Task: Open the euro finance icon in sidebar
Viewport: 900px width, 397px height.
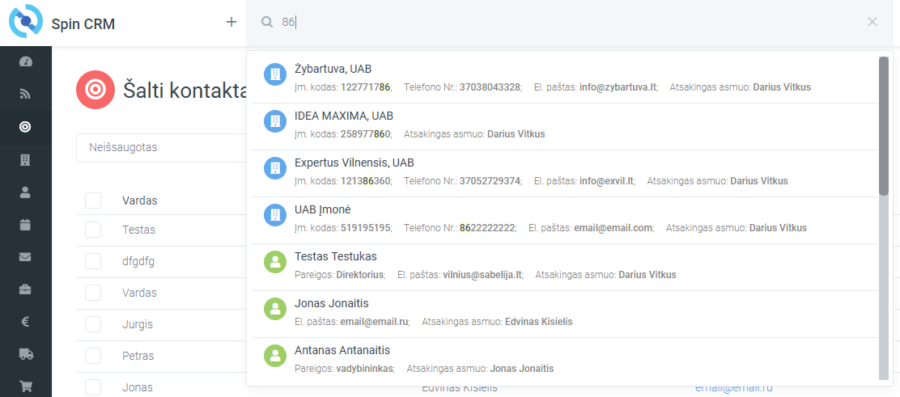Action: (25, 322)
